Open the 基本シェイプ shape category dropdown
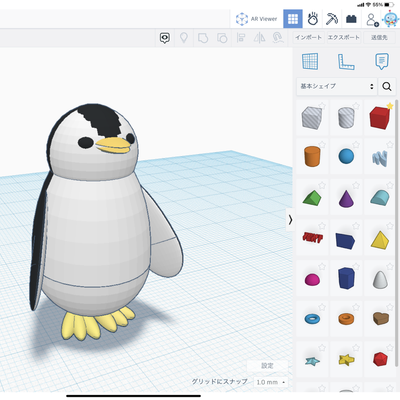 pos(337,86)
